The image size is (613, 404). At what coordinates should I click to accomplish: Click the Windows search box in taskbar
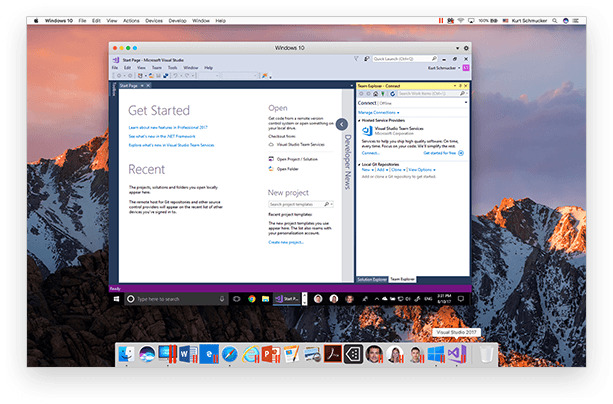pos(176,299)
